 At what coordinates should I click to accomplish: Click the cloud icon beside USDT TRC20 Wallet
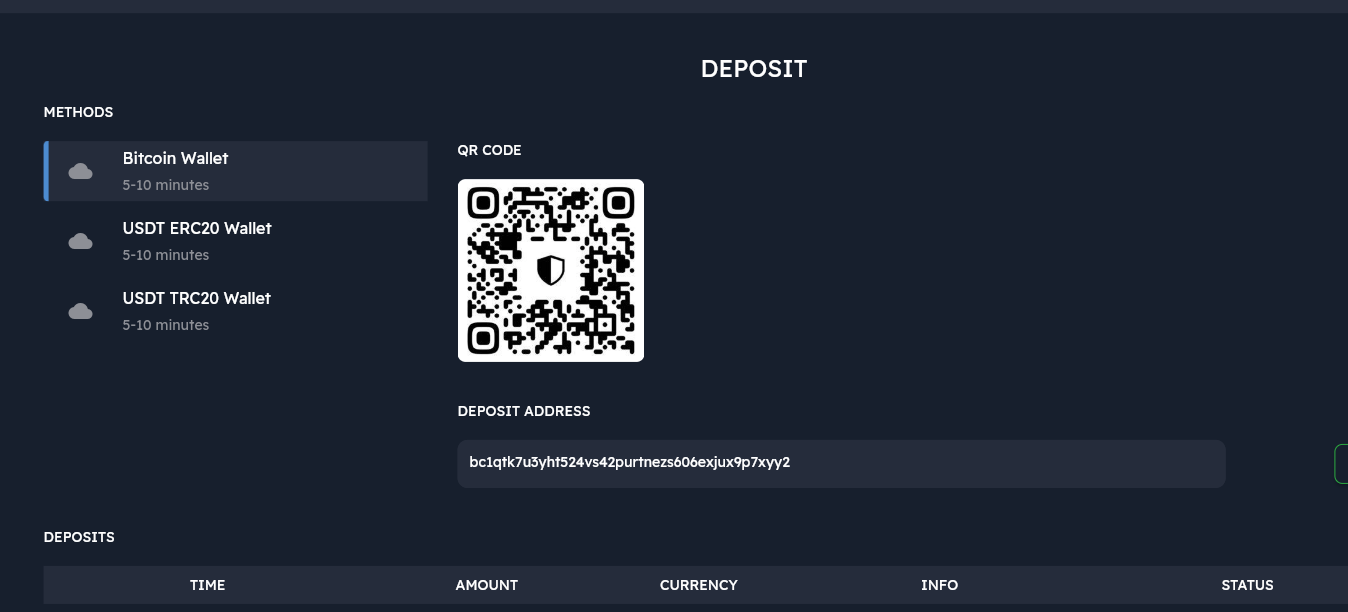pyautogui.click(x=81, y=312)
